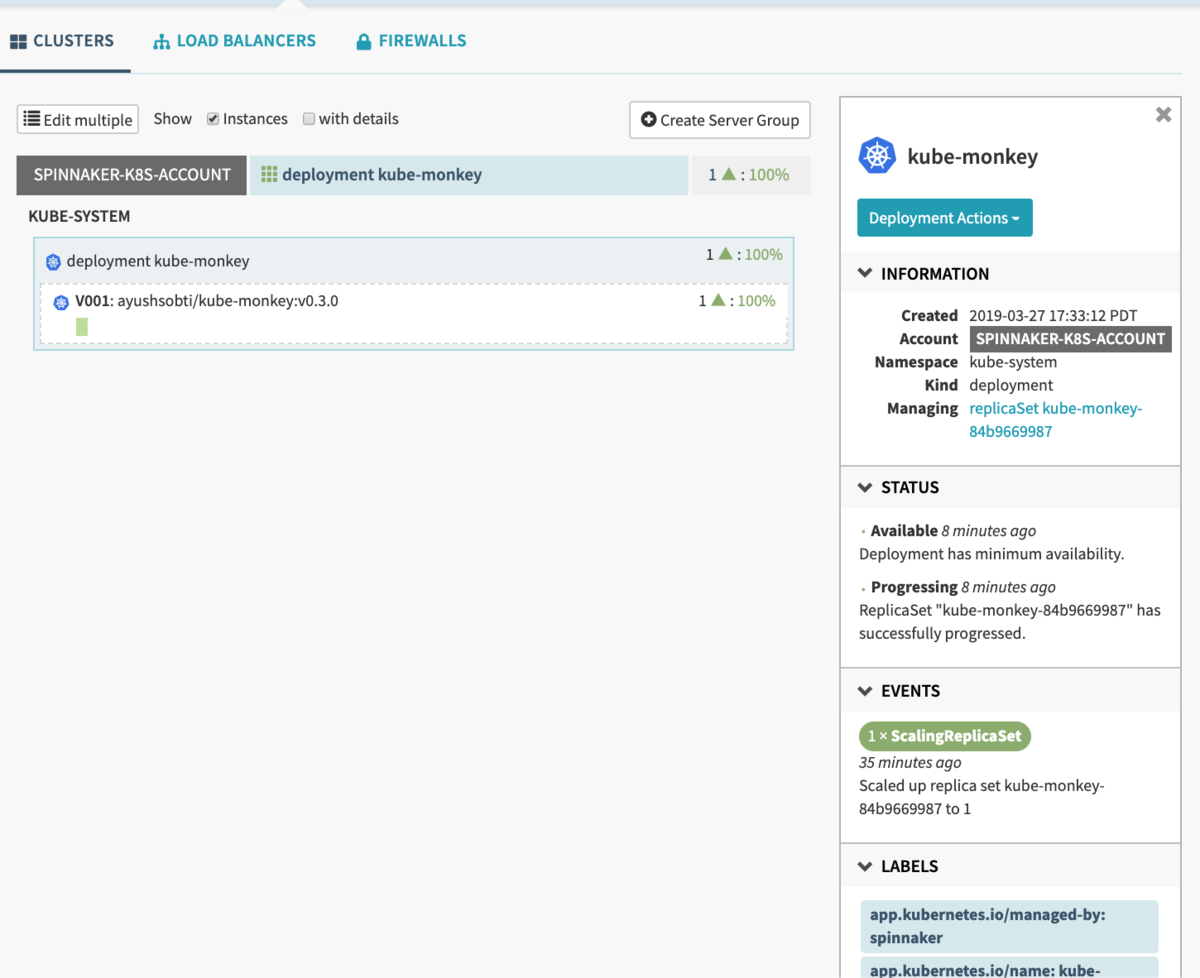Collapse the Labels section

(1010, 866)
